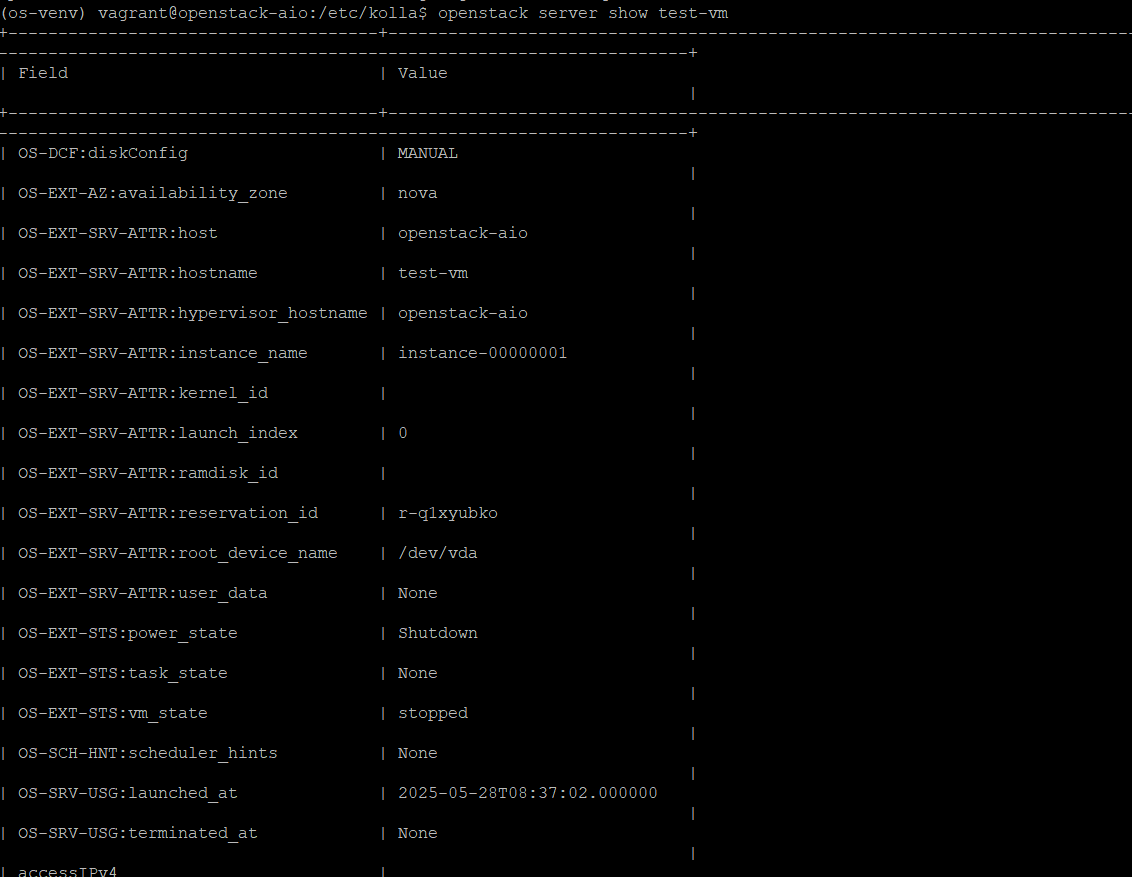Image resolution: width=1132 pixels, height=877 pixels.
Task: Click the (os-venv) vagrant@openstack-aio shell prompt
Action: (214, 13)
